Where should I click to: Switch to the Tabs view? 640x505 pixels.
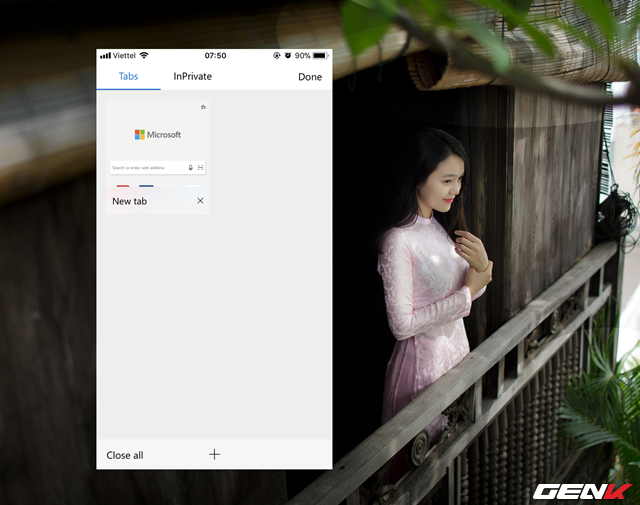click(x=129, y=76)
